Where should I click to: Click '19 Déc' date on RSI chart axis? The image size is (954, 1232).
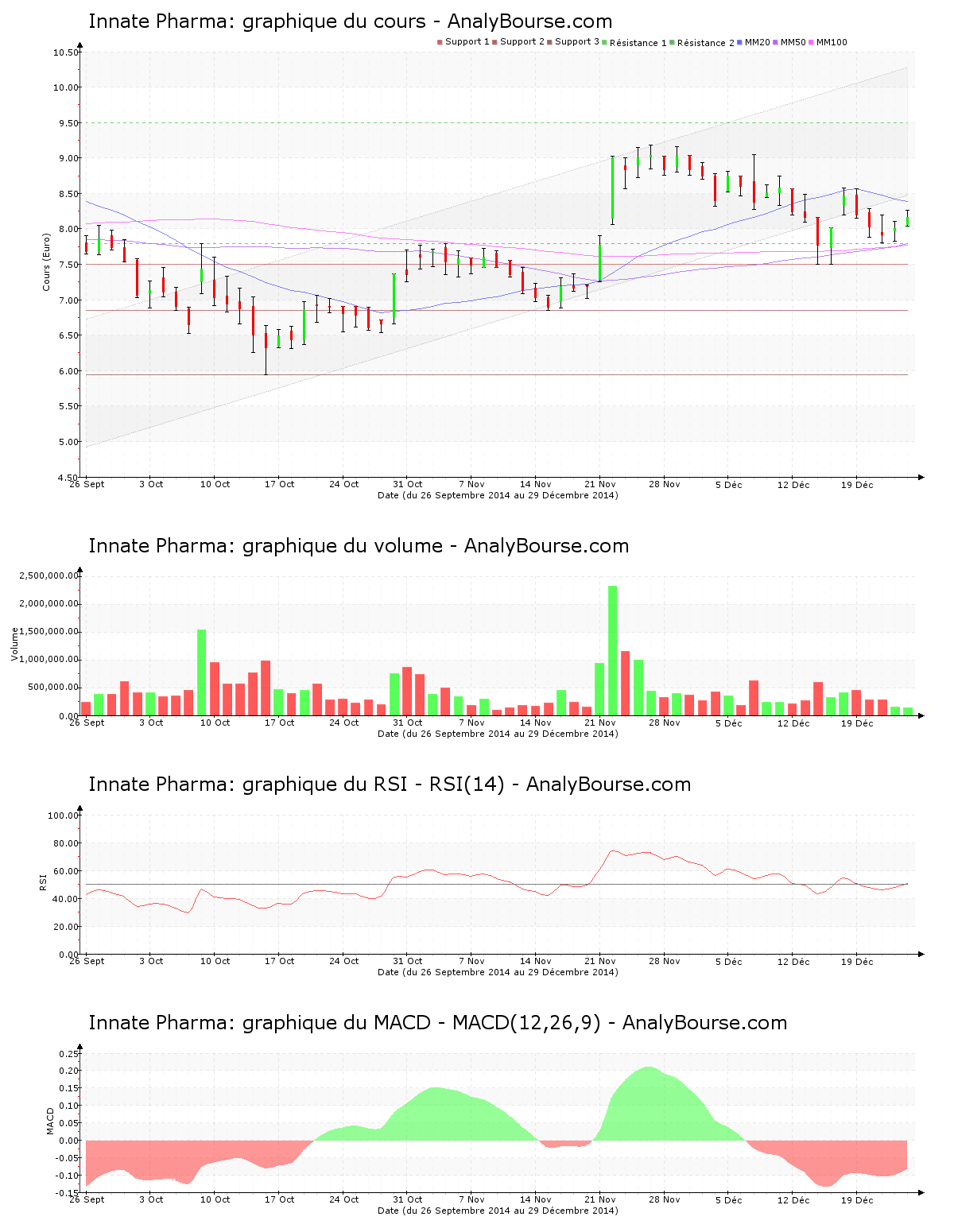[857, 962]
